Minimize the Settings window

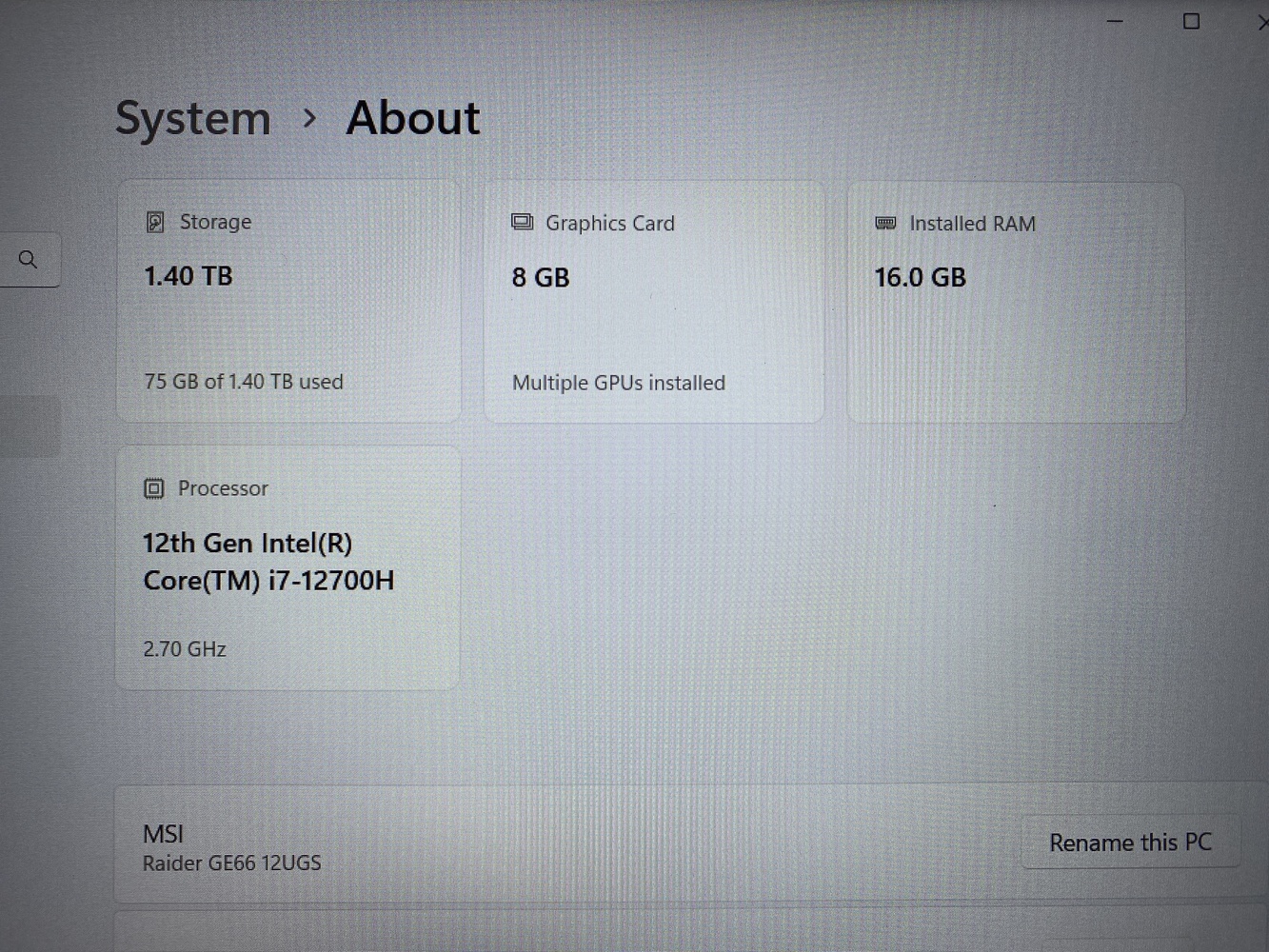1115,21
